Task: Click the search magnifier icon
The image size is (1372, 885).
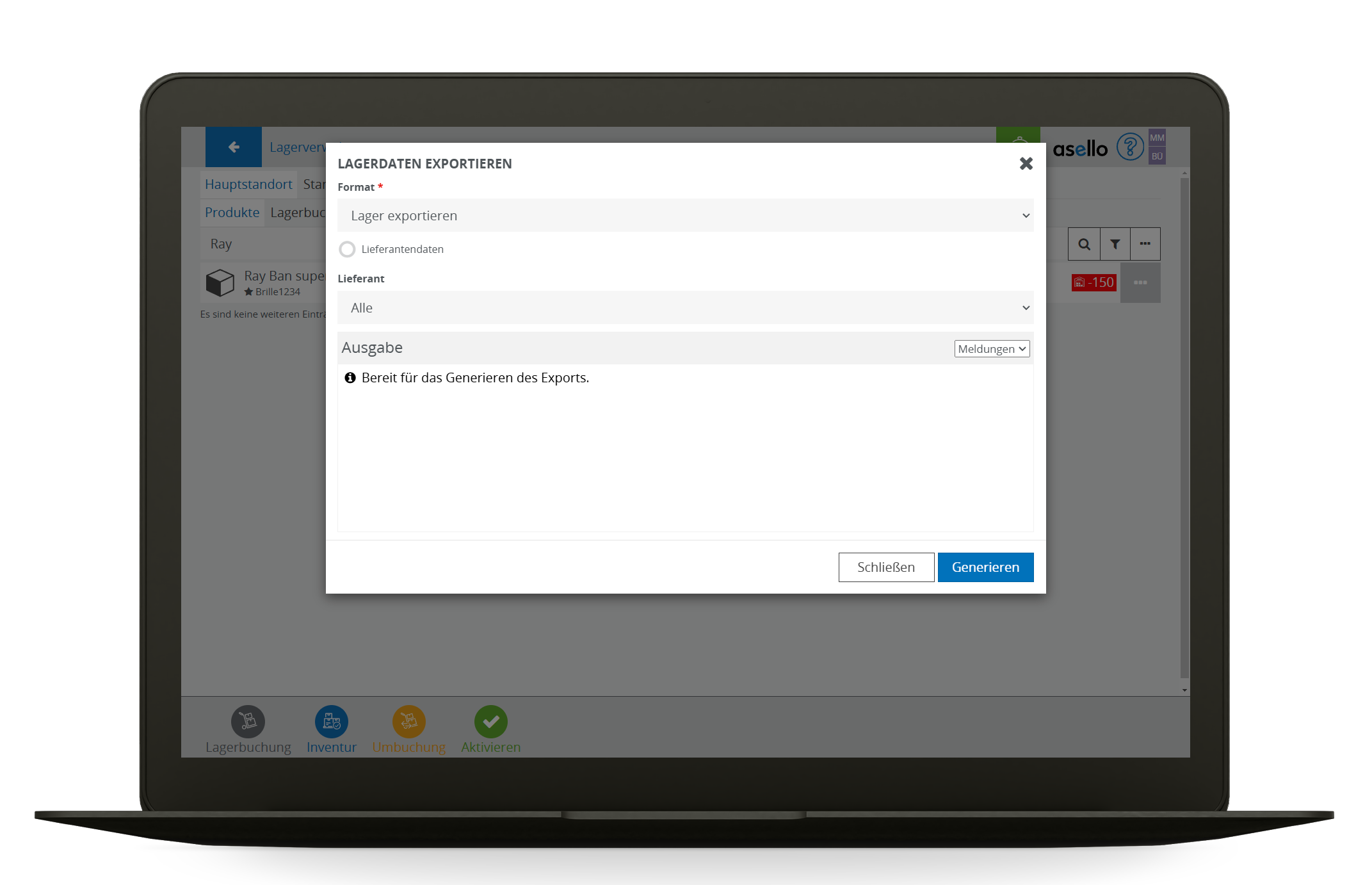Action: click(x=1084, y=244)
